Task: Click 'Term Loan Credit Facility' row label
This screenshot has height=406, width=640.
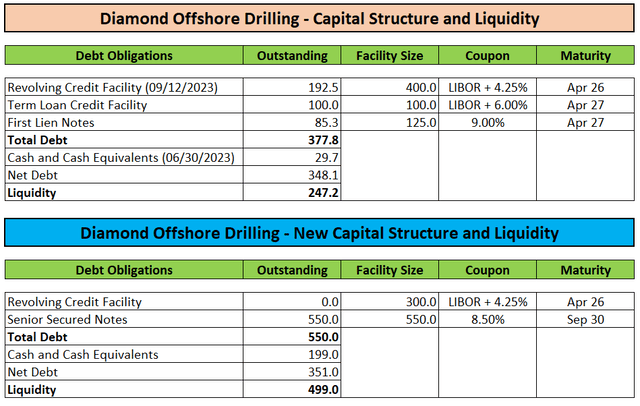Action: tap(77, 105)
